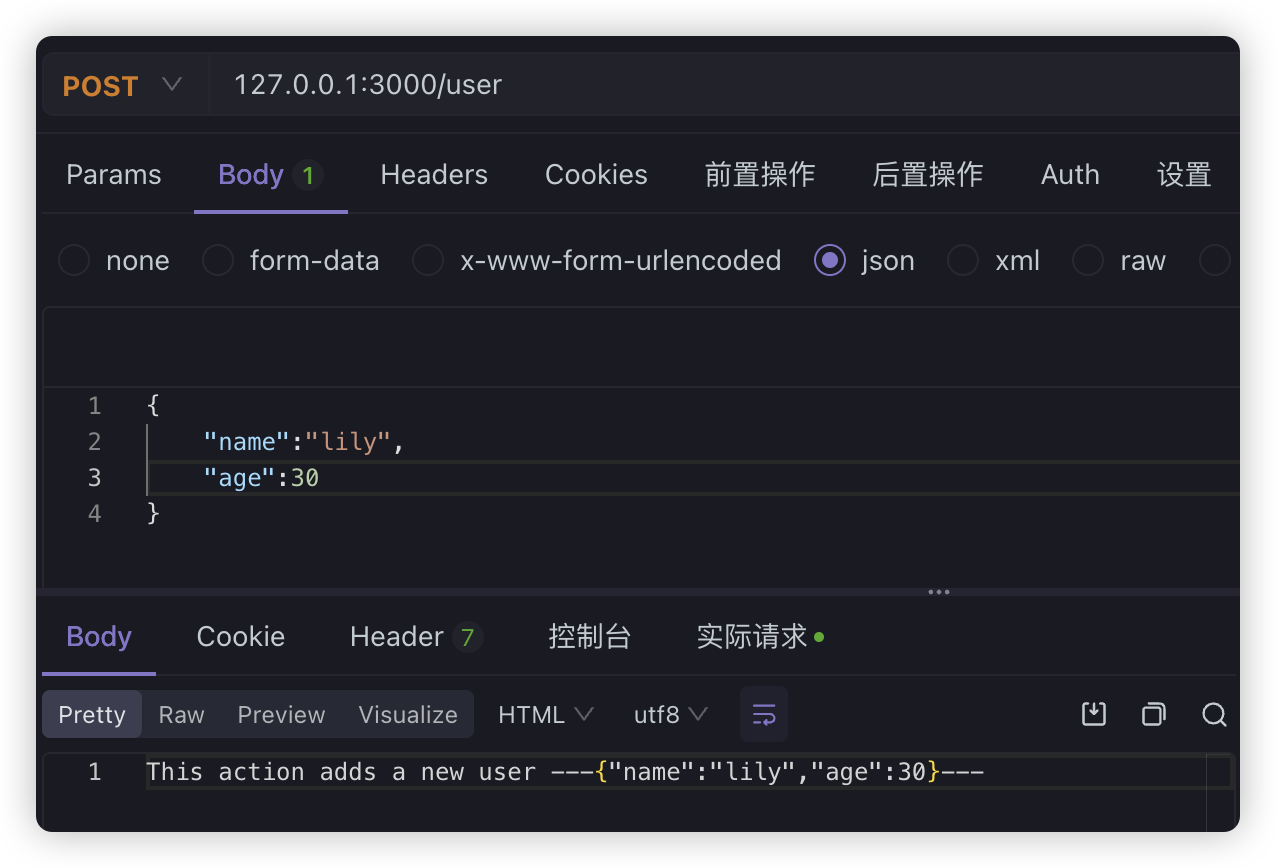Click the panel resize handle dots above Body

(938, 592)
